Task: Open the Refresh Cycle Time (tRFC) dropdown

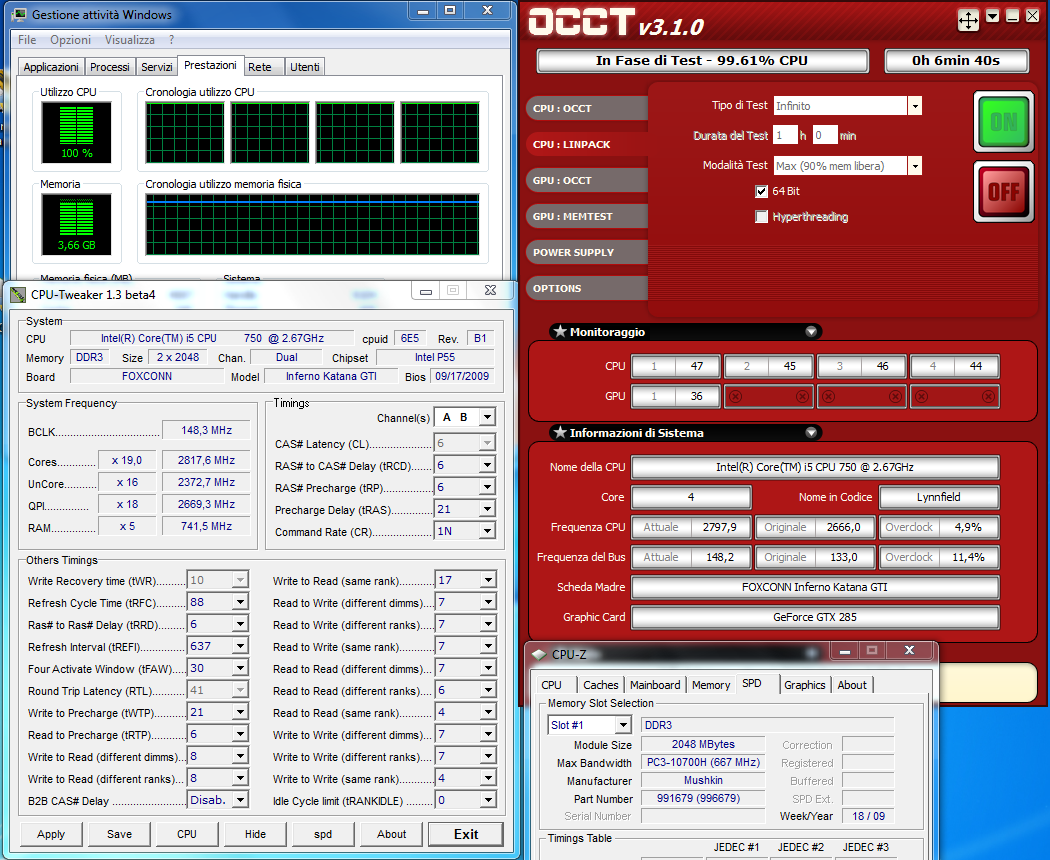Action: (240, 602)
